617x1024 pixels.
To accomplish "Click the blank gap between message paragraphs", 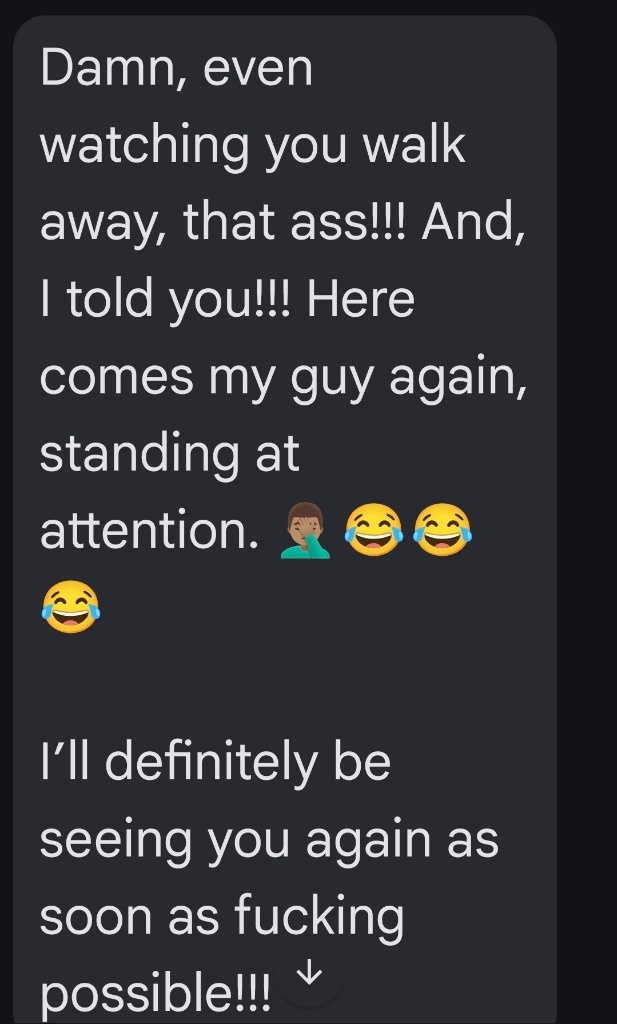I will [285, 686].
